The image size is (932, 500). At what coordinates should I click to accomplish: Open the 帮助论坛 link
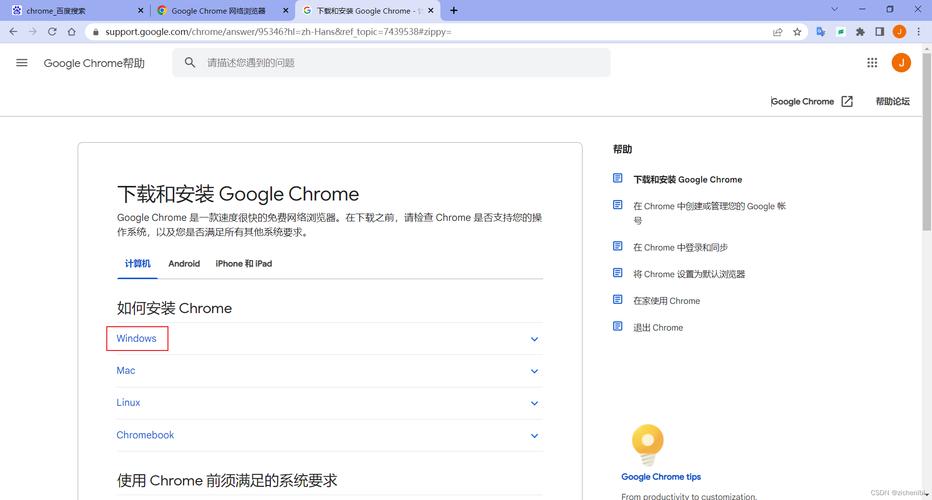(x=892, y=102)
